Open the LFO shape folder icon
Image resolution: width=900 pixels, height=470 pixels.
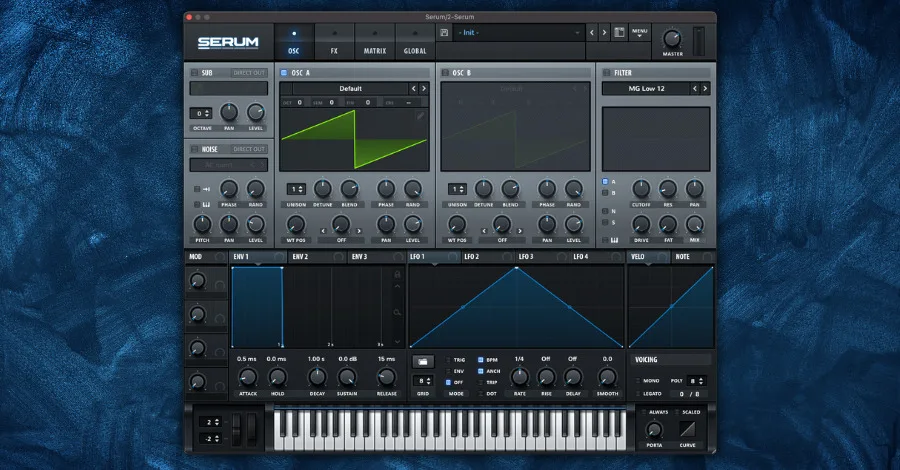(422, 362)
